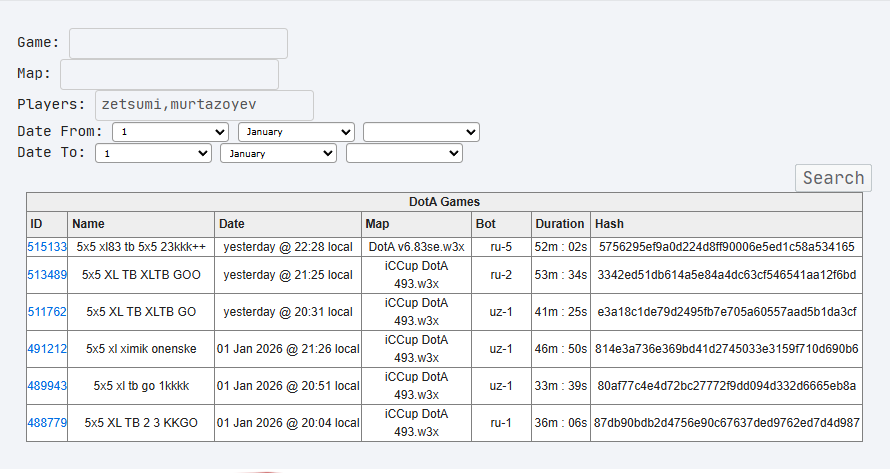Click the Hash column header
Viewport: 890px width, 473px height.
608,224
